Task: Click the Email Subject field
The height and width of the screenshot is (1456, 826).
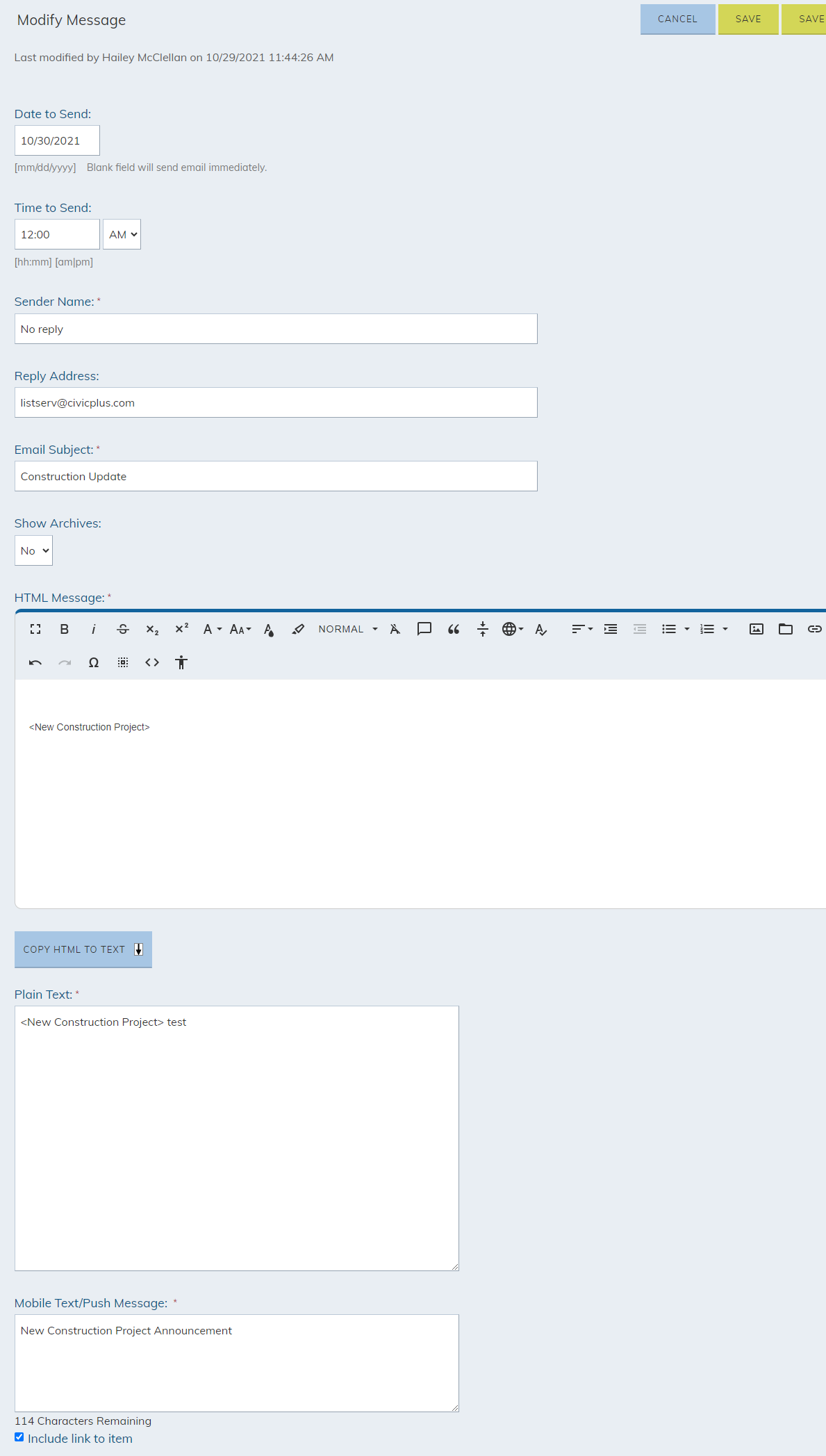Action: (276, 476)
